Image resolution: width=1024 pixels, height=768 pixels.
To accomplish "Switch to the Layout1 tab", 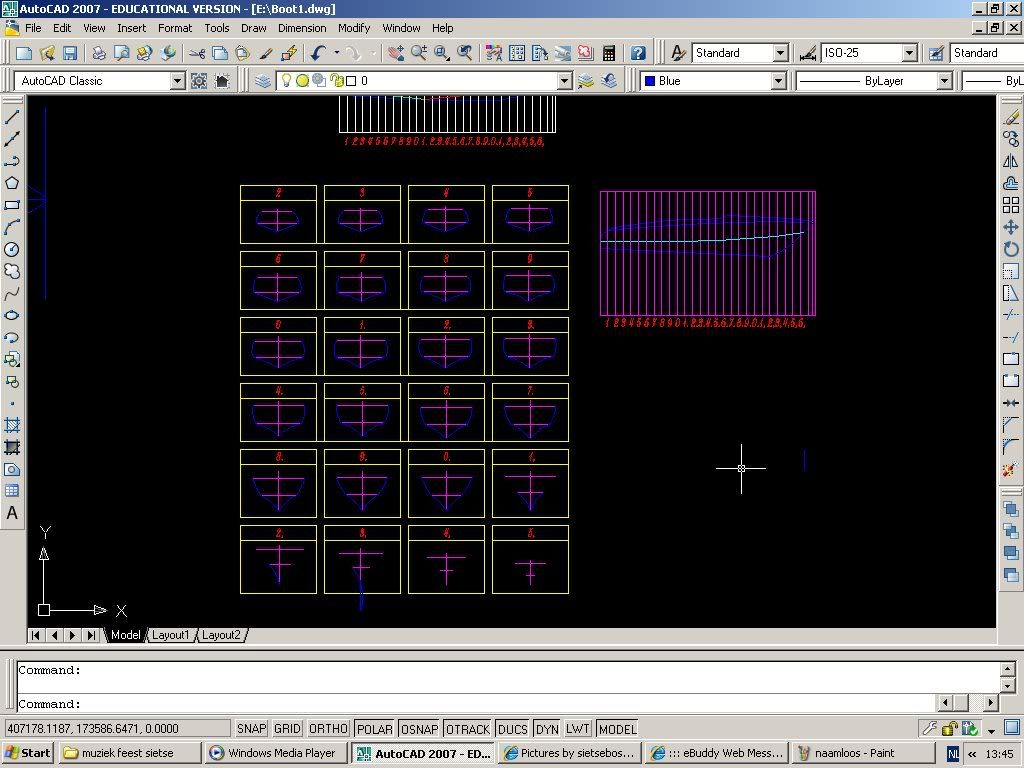I will (x=170, y=635).
